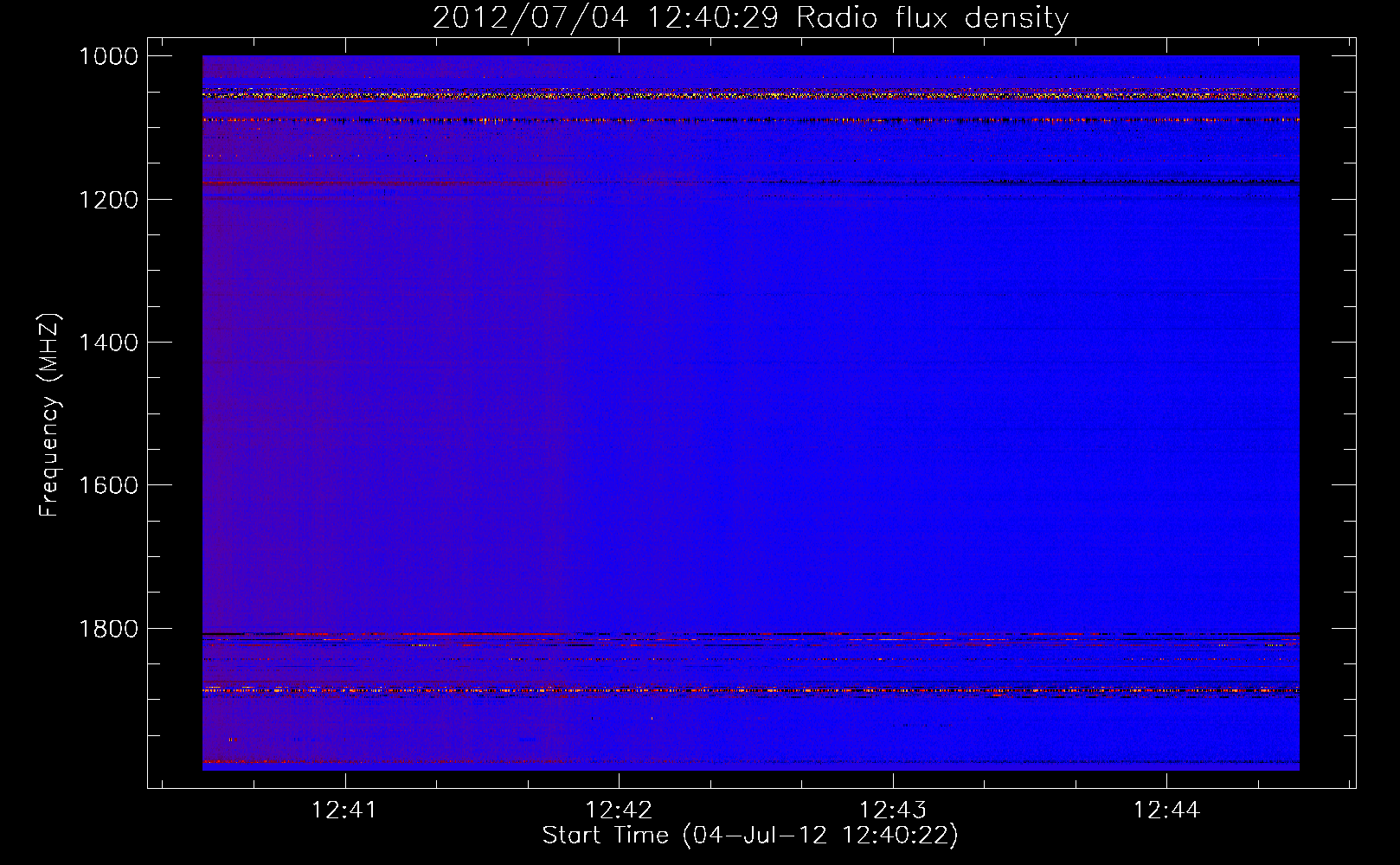Click the 12:41 time axis label

pos(344,810)
